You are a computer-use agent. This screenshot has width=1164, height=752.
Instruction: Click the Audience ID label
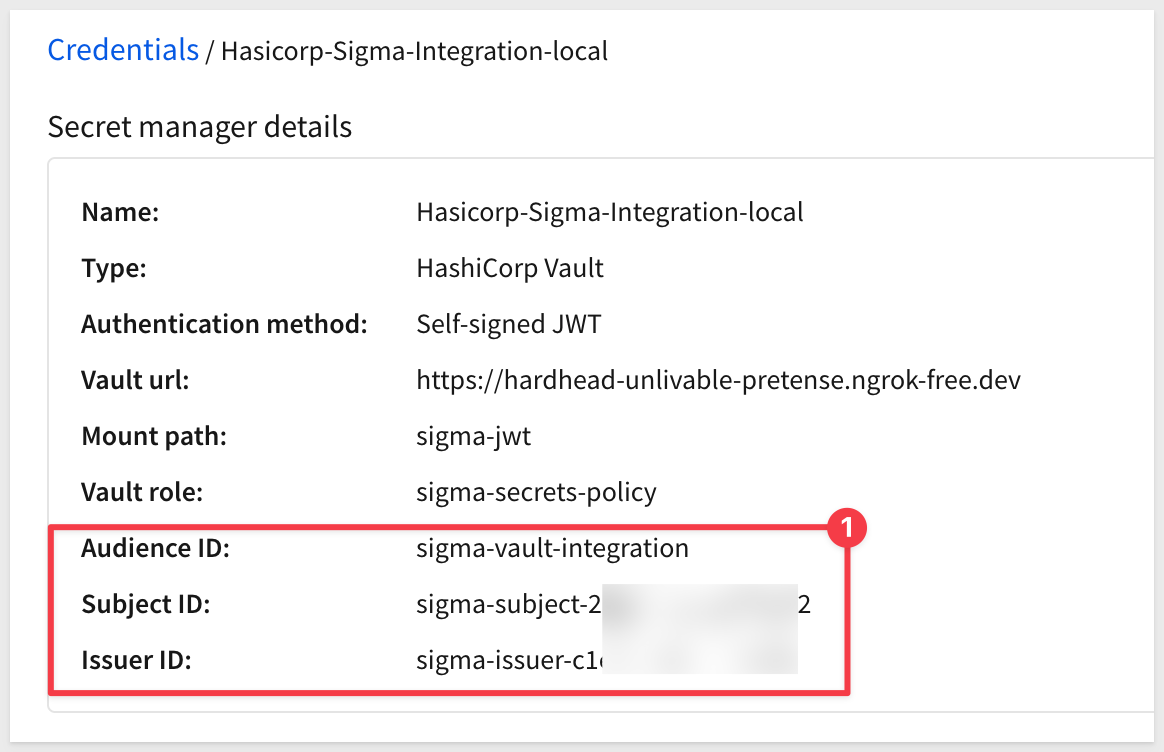155,548
